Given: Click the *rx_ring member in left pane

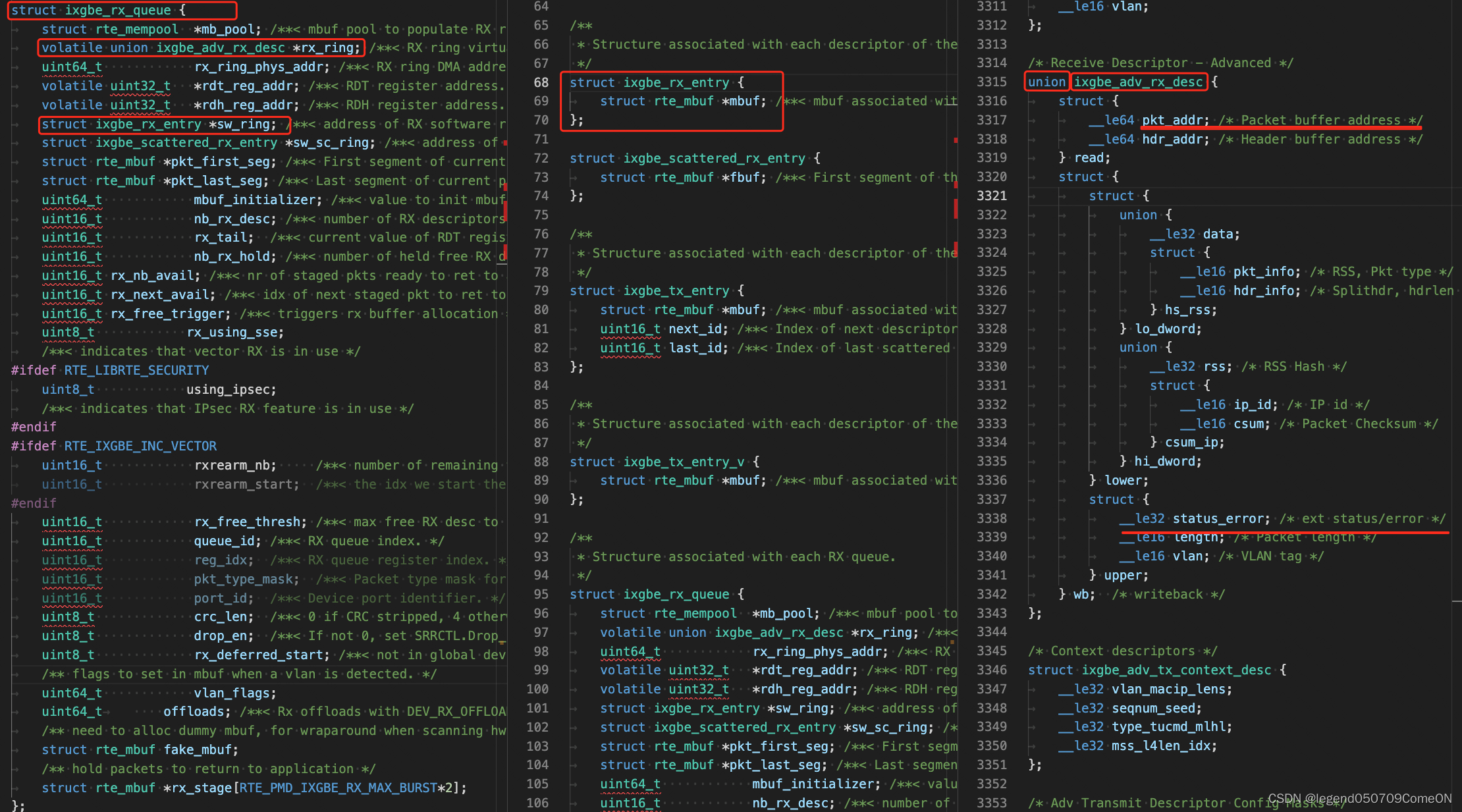Looking at the screenshot, I should point(327,47).
